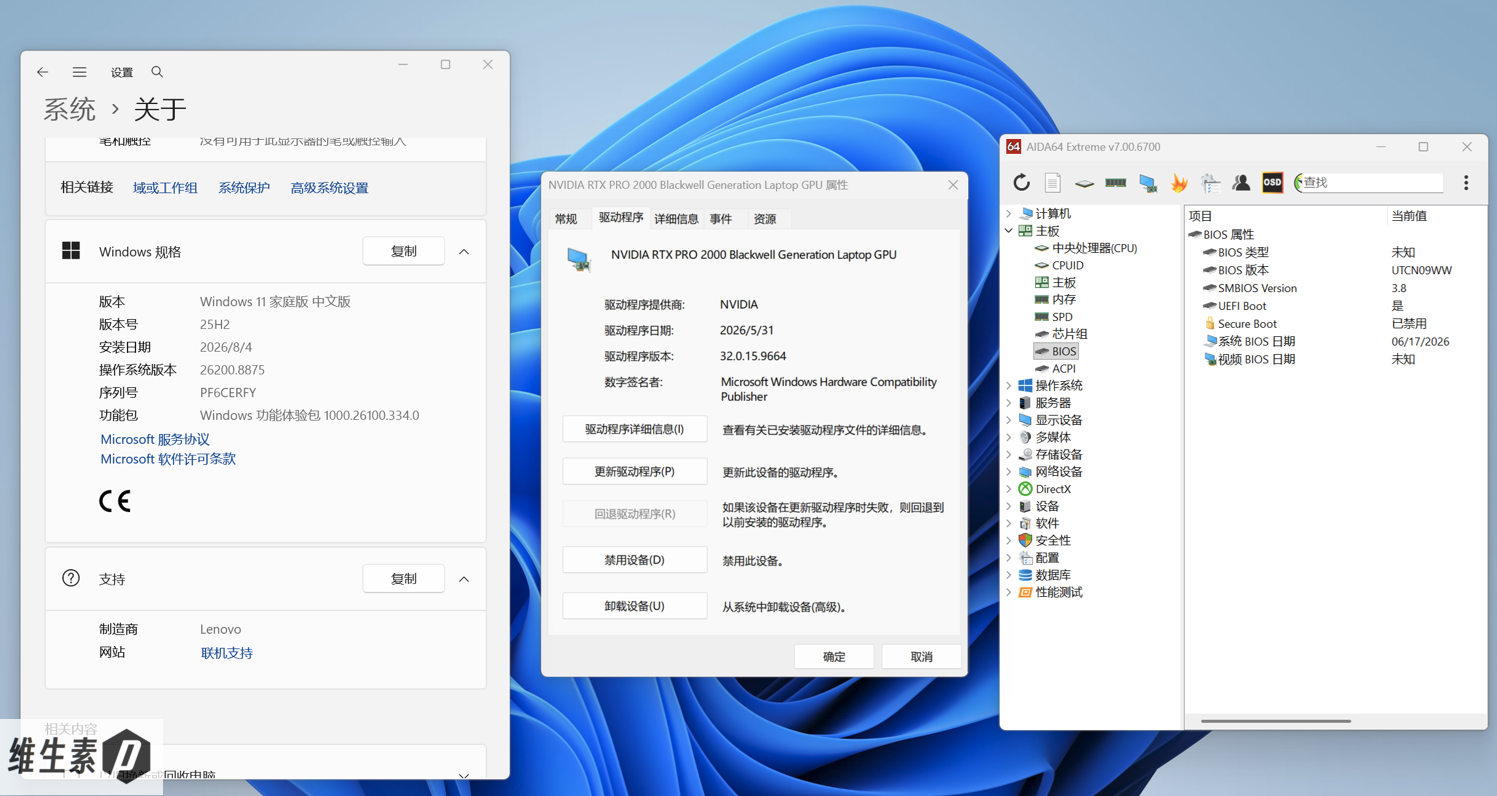Screen dimensions: 1497x796
Task: Cancel the dialog with 取消
Action: tap(922, 657)
